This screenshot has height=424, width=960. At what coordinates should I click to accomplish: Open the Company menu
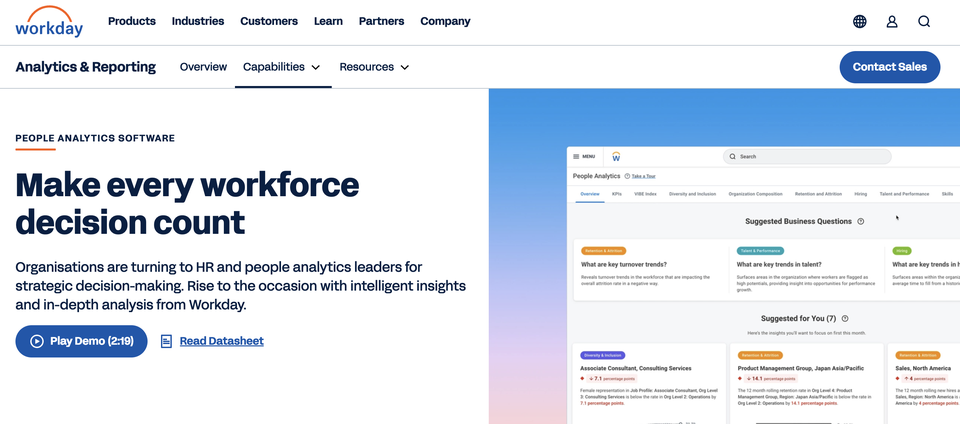445,21
